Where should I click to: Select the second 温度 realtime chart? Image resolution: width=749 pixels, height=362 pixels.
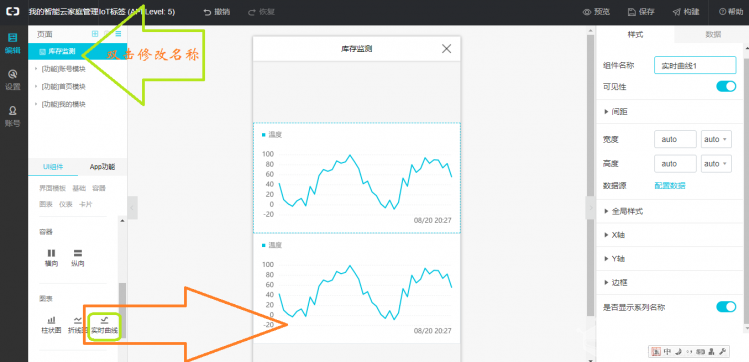(x=357, y=288)
